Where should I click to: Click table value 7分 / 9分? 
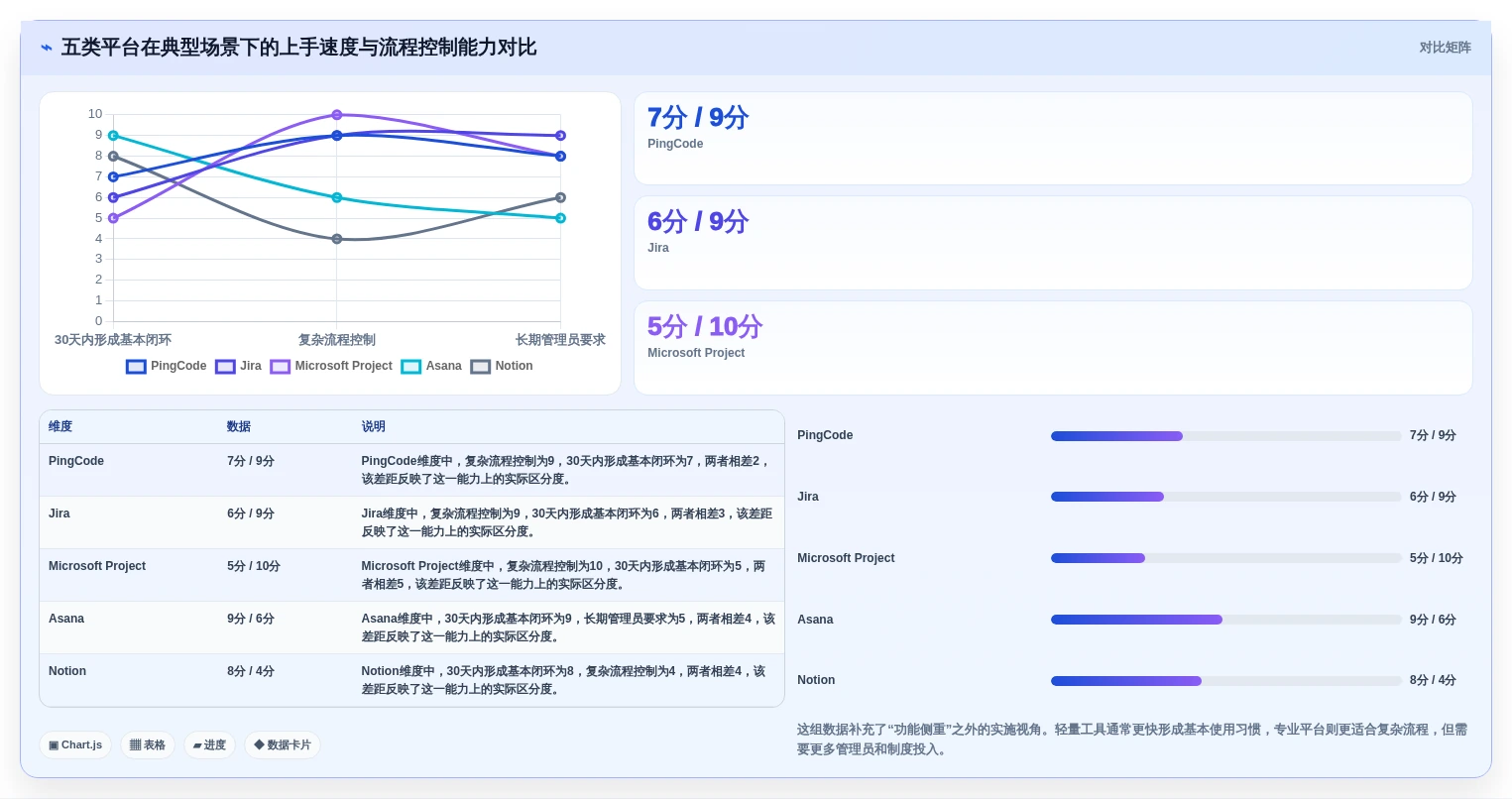(251, 461)
